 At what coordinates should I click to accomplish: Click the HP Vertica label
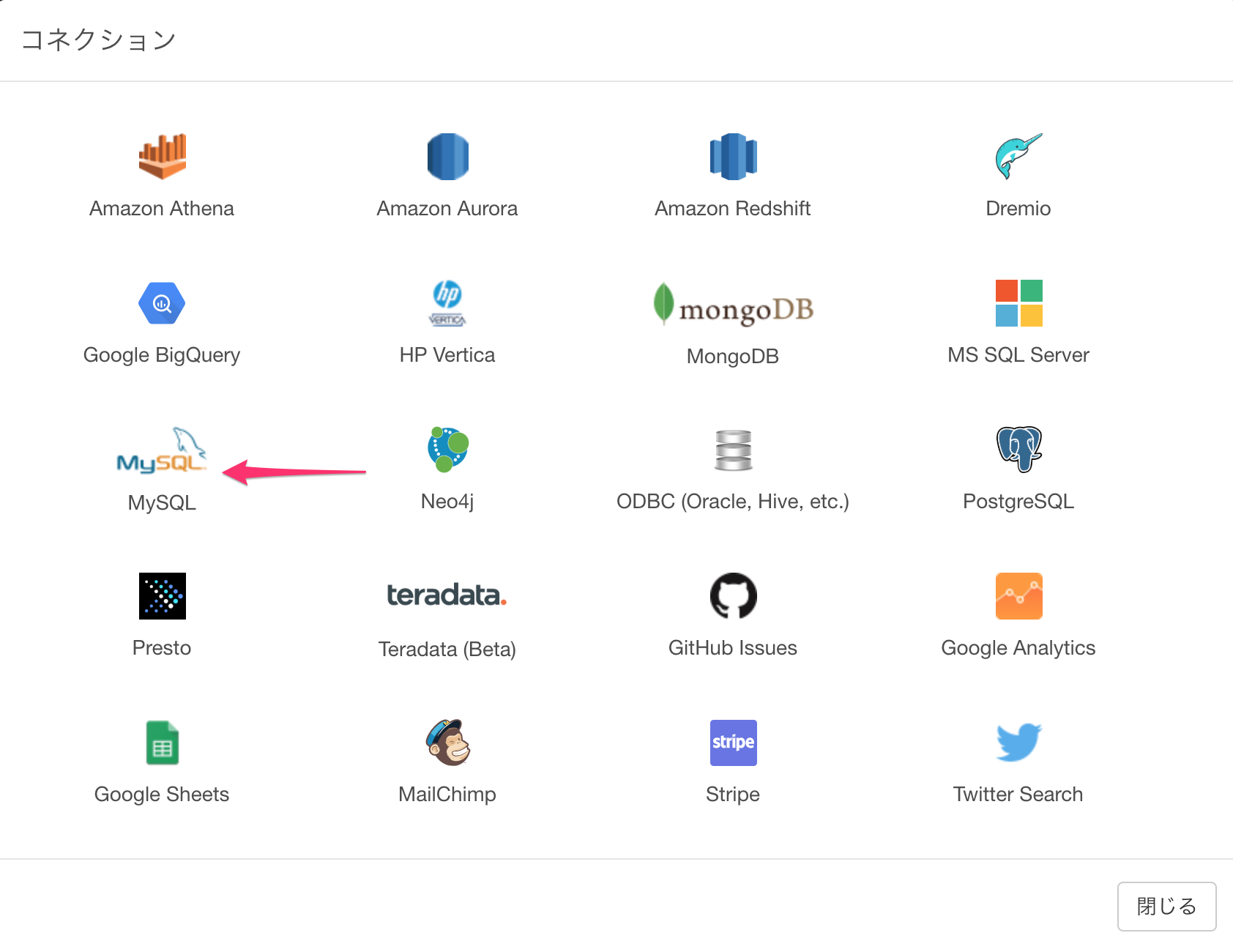[x=447, y=355]
